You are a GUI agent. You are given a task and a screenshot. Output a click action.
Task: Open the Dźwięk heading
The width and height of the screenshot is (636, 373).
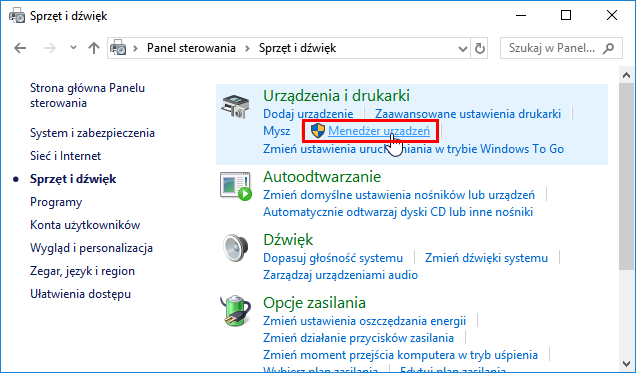point(288,240)
